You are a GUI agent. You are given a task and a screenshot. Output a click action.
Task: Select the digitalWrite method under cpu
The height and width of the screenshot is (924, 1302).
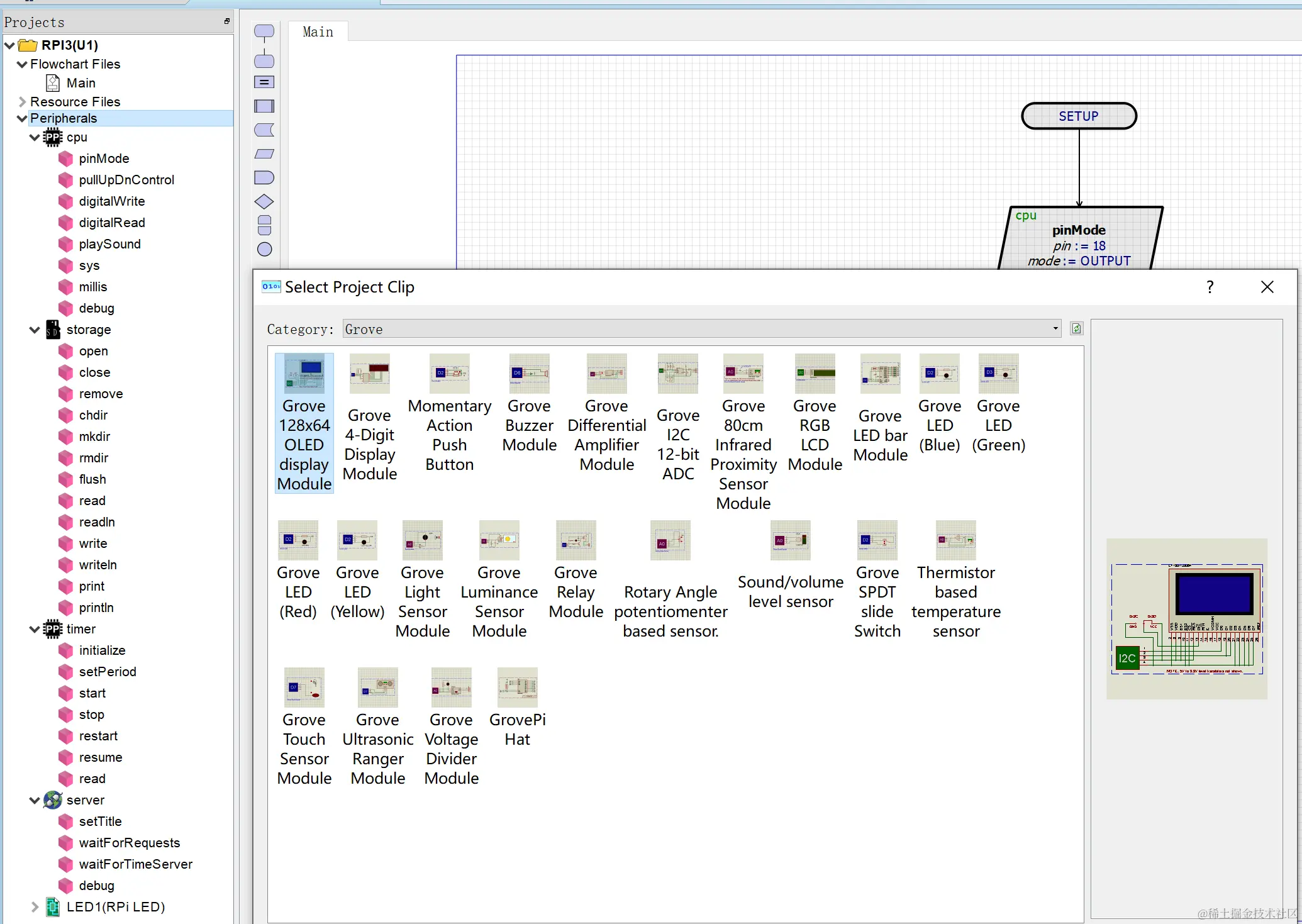tap(111, 201)
